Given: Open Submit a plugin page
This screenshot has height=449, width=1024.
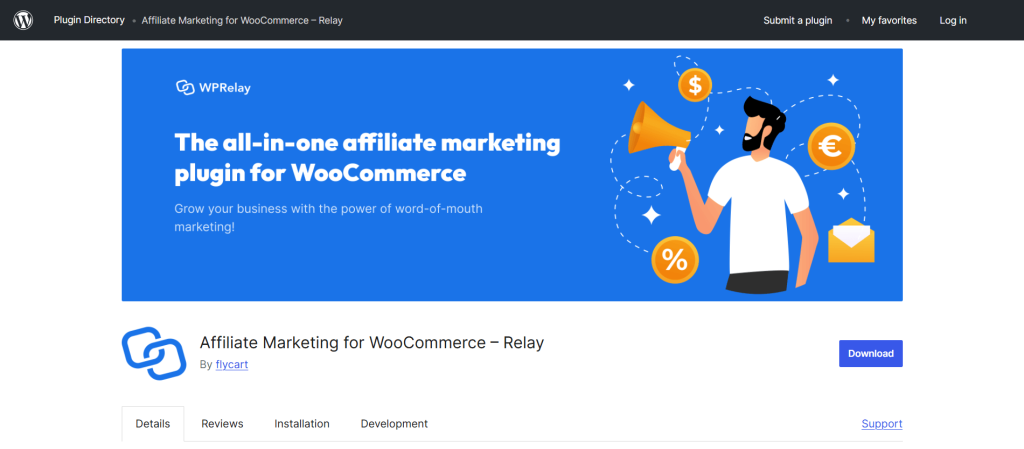Looking at the screenshot, I should 797,20.
